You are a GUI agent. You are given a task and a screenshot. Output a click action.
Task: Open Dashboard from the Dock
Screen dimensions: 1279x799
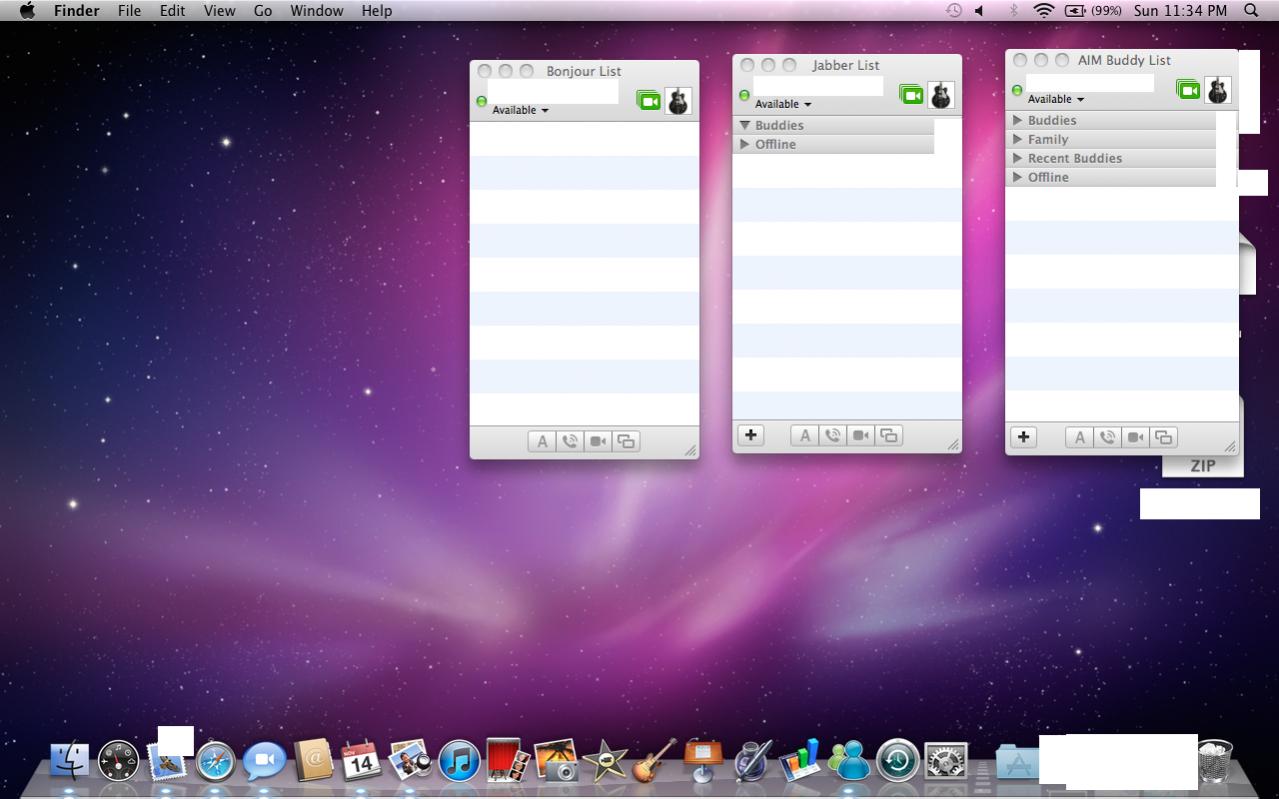click(x=118, y=762)
